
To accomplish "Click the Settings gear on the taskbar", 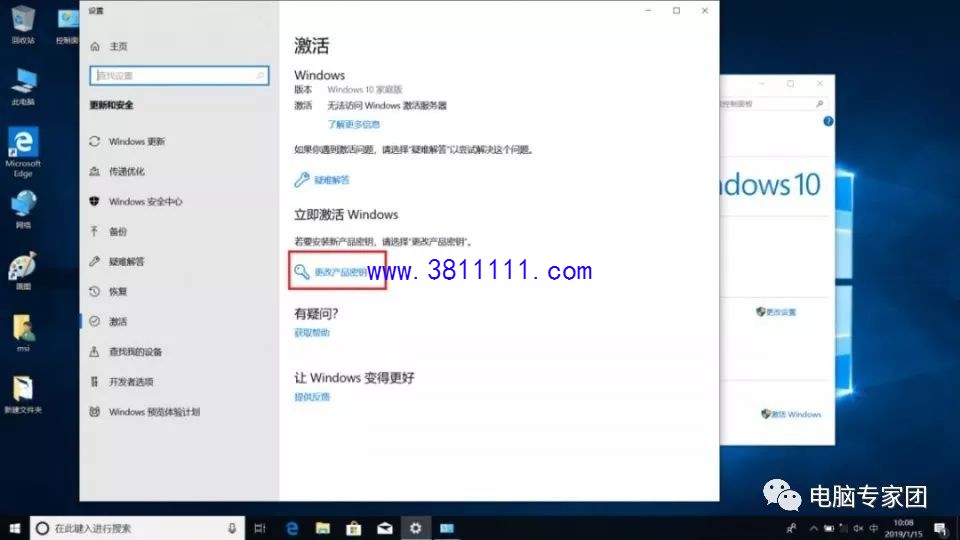I will point(416,528).
